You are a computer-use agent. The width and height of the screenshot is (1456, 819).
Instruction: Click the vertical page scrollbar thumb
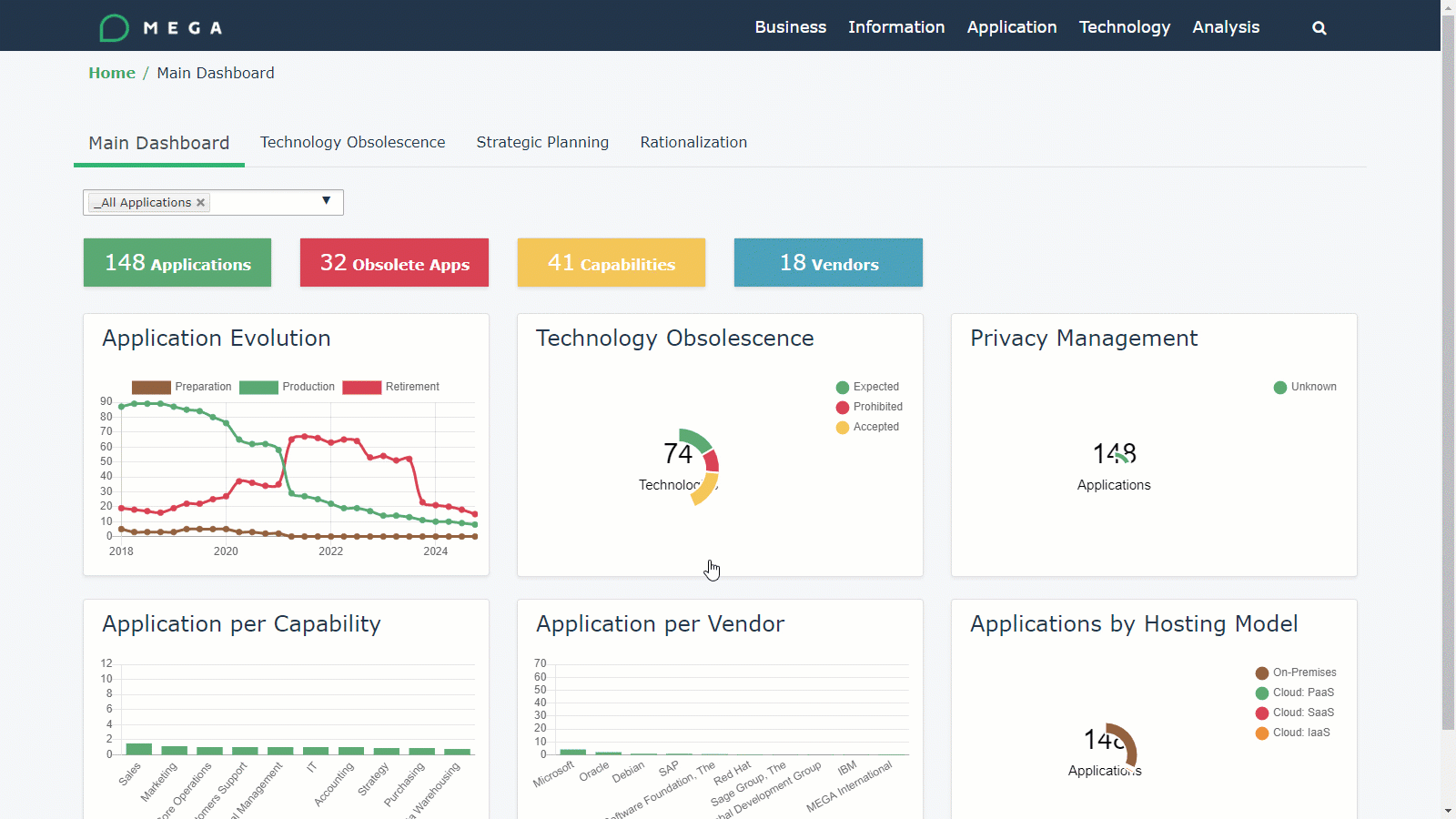pyautogui.click(x=1448, y=373)
